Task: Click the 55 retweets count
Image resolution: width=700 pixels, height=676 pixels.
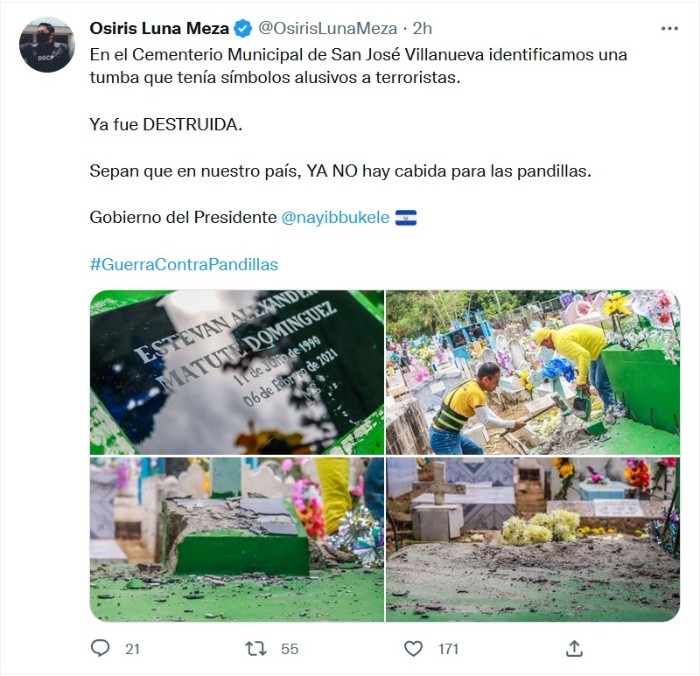Action: point(290,649)
